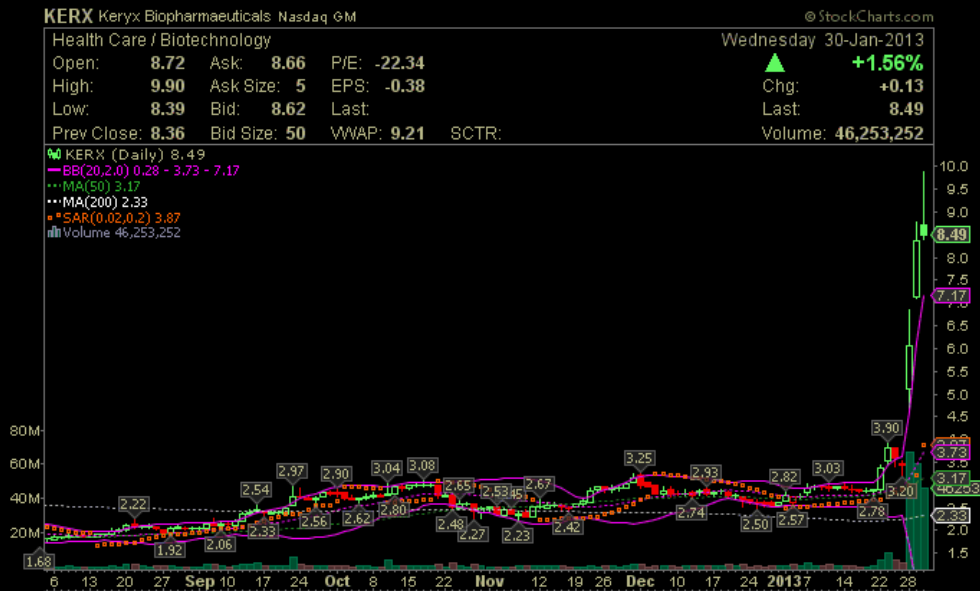This screenshot has height=591, width=980.
Task: Click the Health Care / Biotechnology sector label
Action: pyautogui.click(x=161, y=40)
